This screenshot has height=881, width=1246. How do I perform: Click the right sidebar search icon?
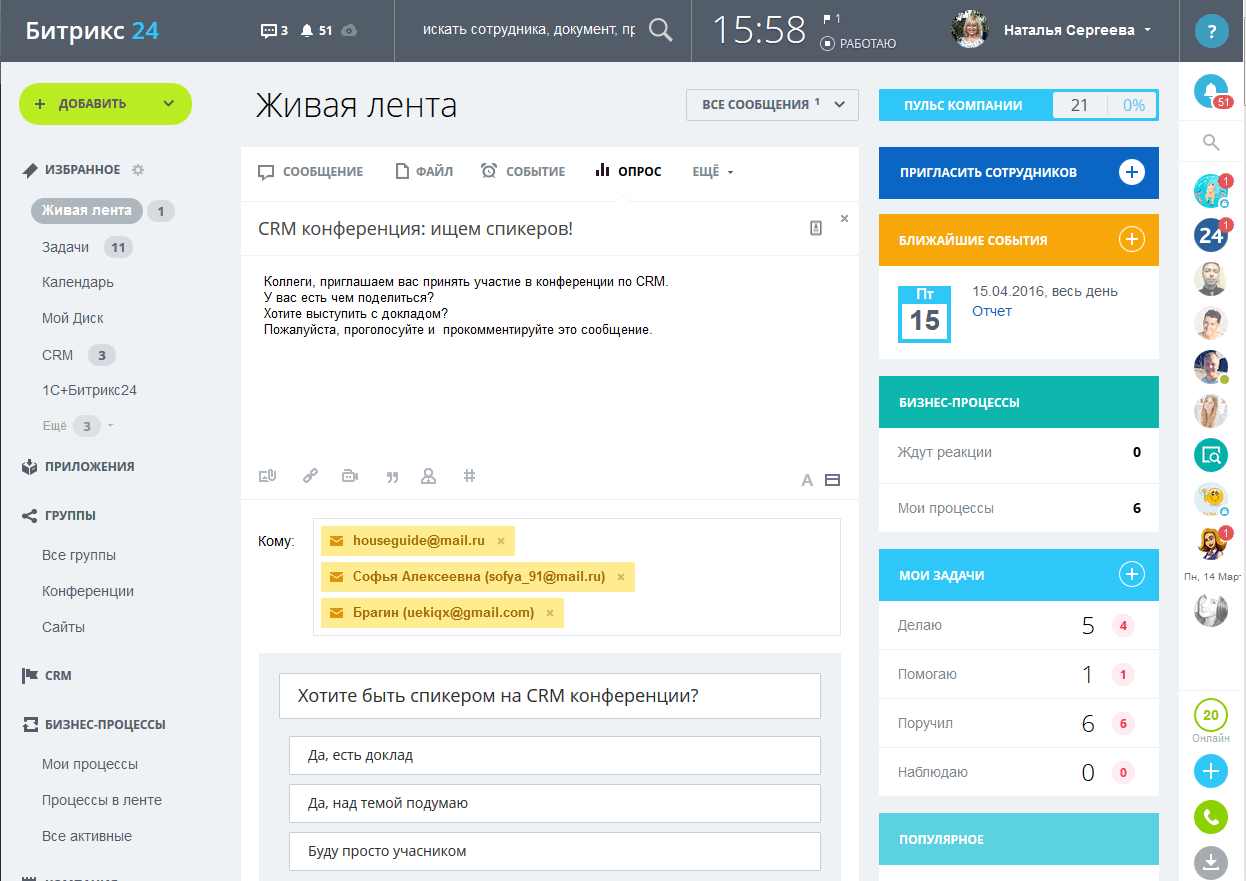tap(1211, 142)
